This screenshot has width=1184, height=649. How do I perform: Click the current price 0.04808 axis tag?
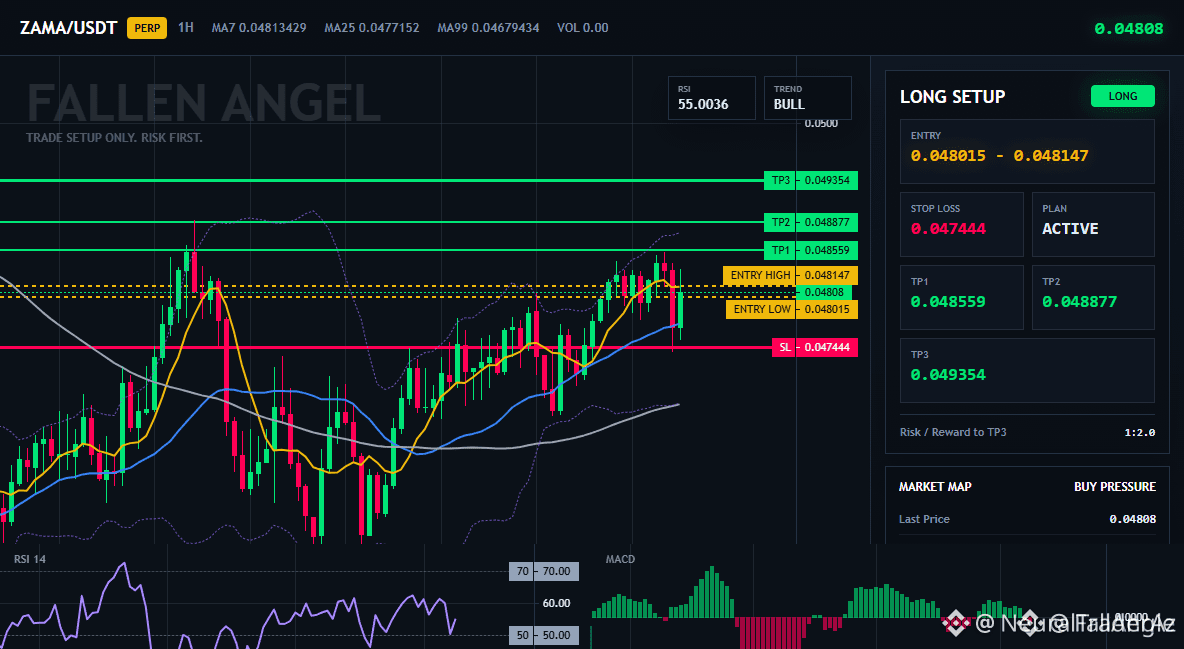824,292
